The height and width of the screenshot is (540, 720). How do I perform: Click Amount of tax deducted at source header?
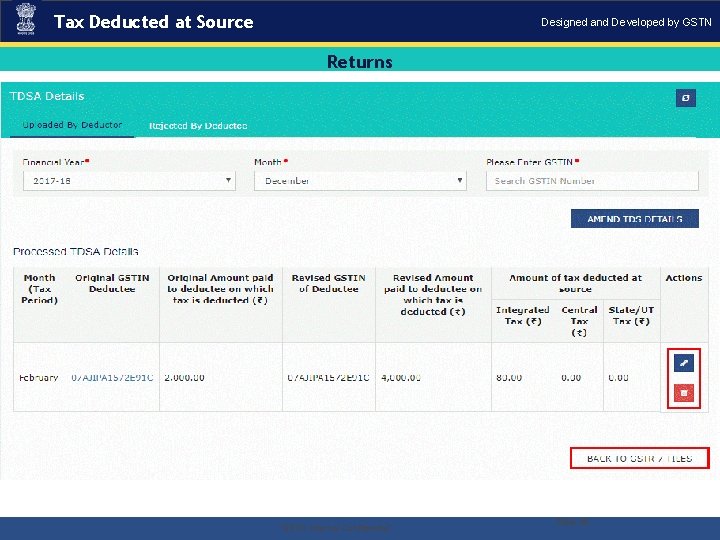tap(575, 283)
